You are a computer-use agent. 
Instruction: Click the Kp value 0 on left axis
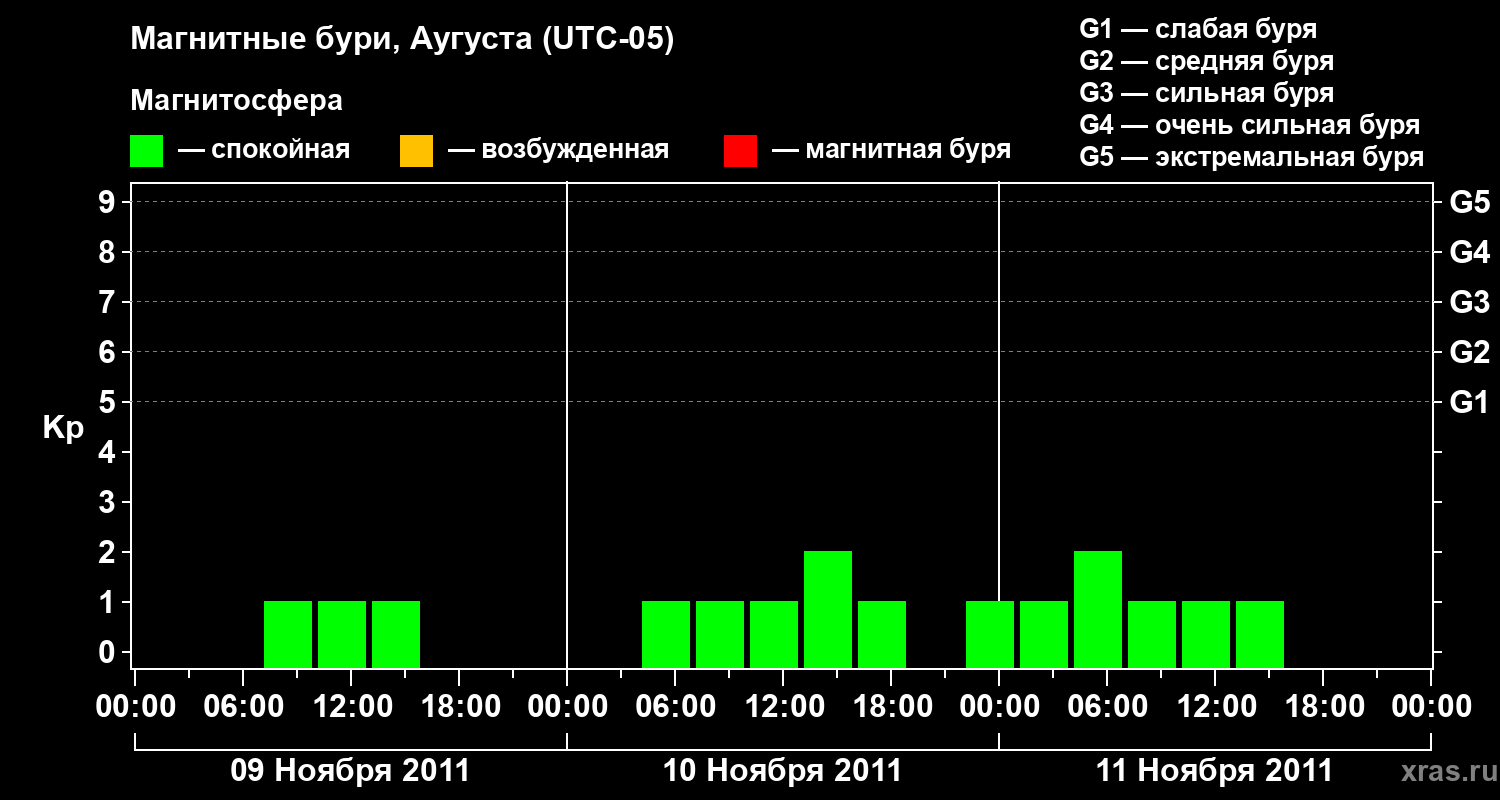point(109,652)
